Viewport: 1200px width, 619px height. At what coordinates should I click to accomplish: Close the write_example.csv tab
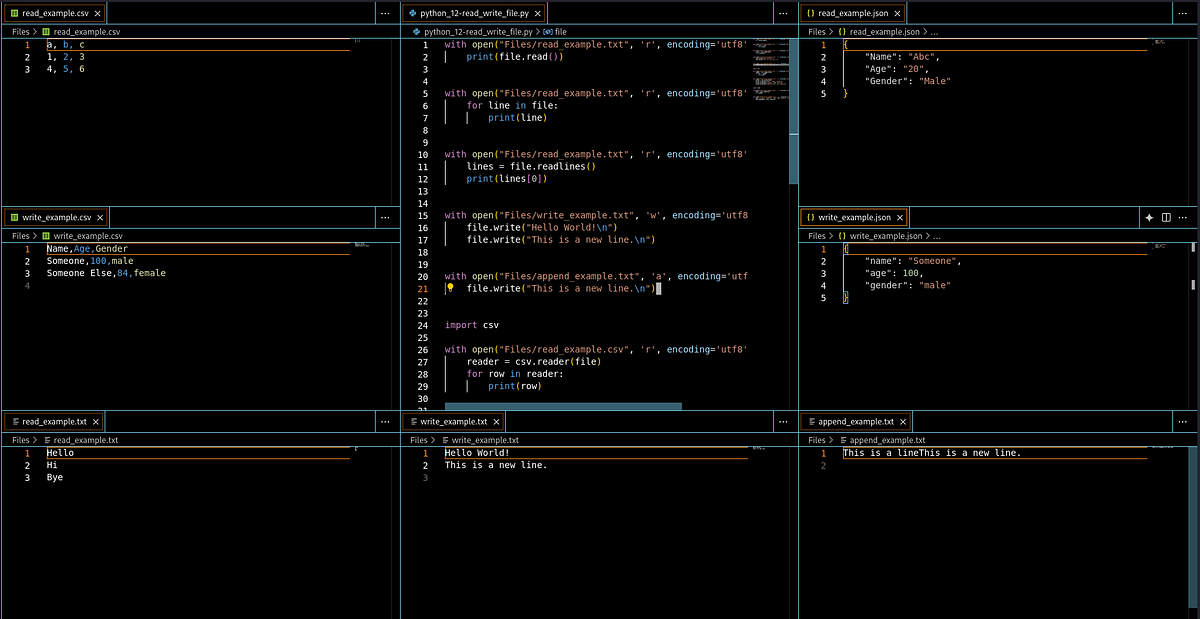(101, 217)
